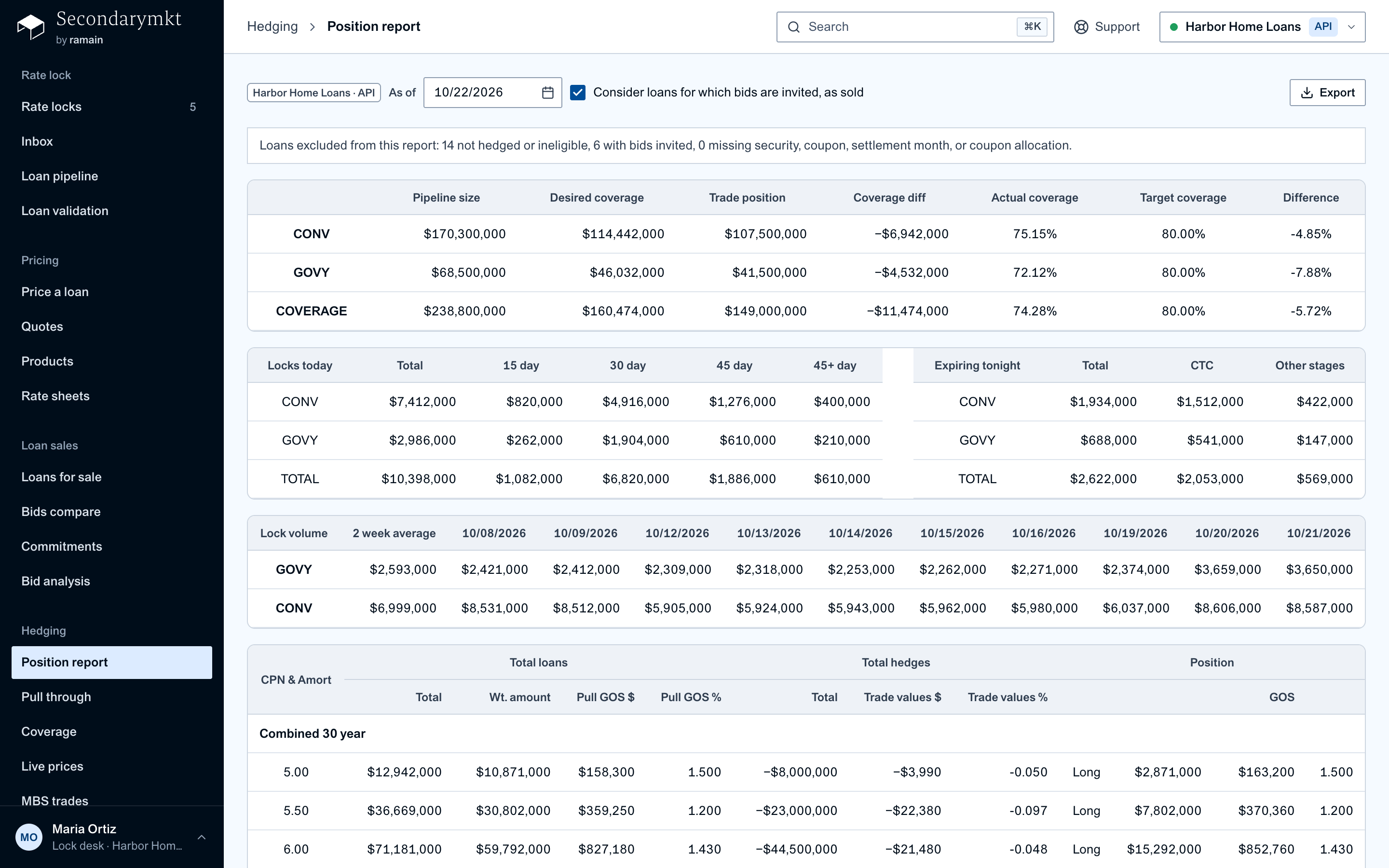Open Rate sheets
Image resolution: width=1389 pixels, height=868 pixels.
click(x=112, y=396)
